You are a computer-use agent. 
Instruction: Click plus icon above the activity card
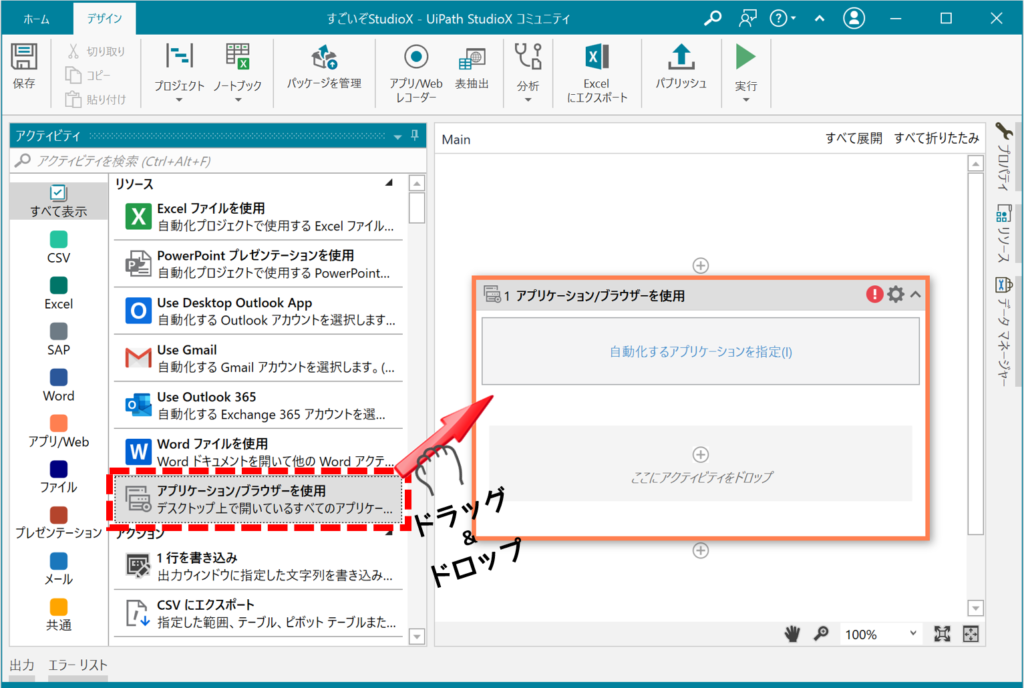[x=701, y=266]
